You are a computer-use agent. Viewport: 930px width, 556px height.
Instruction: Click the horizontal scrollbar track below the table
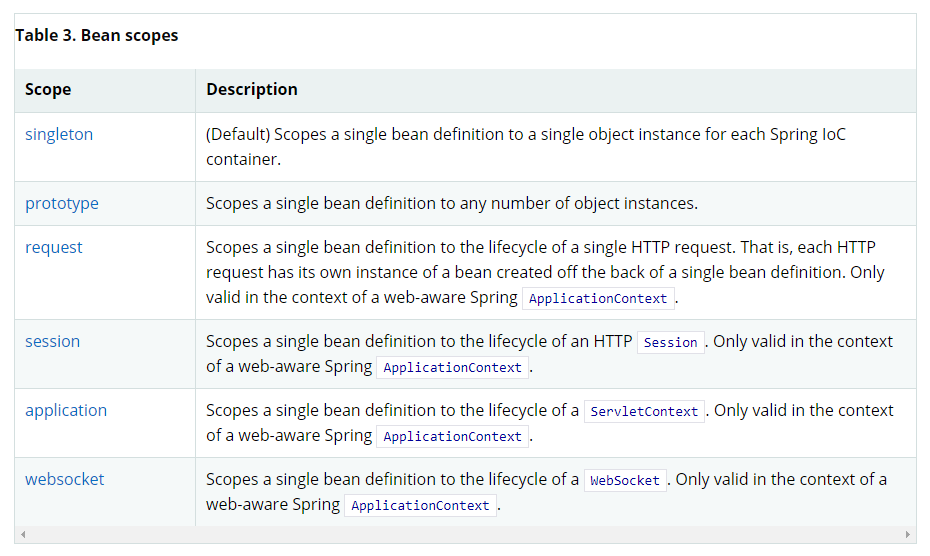(465, 535)
